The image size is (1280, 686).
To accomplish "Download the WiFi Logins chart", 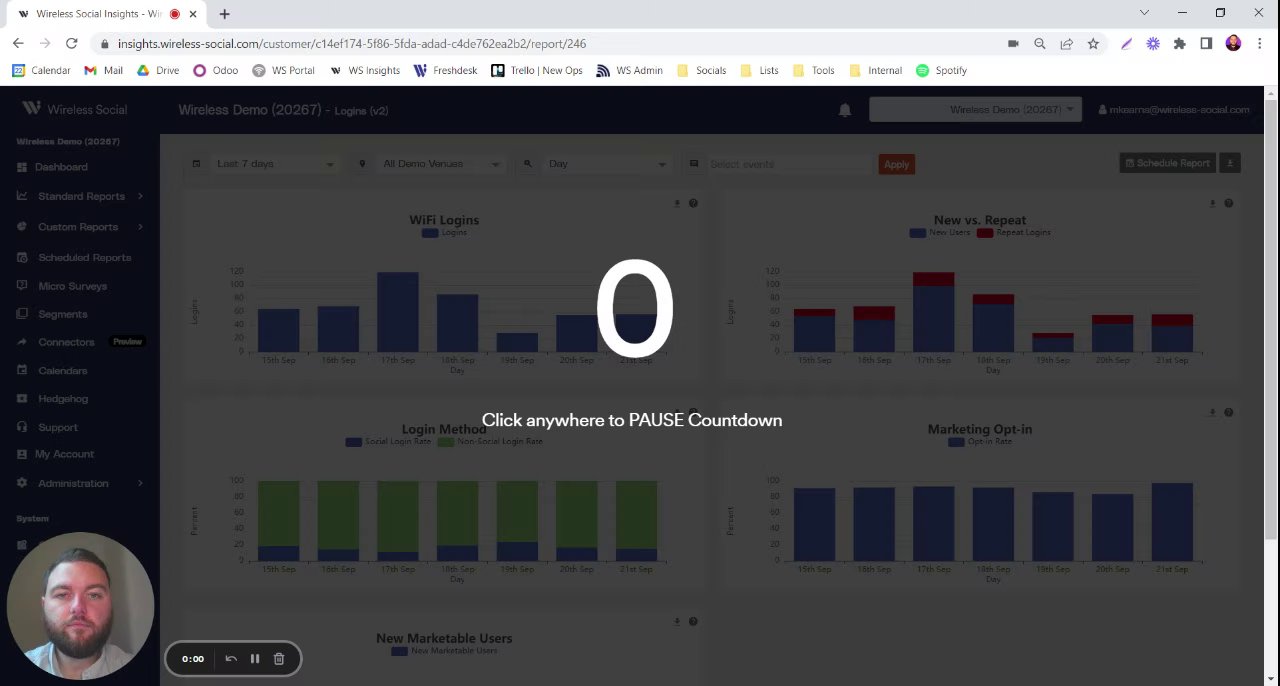I will click(677, 203).
